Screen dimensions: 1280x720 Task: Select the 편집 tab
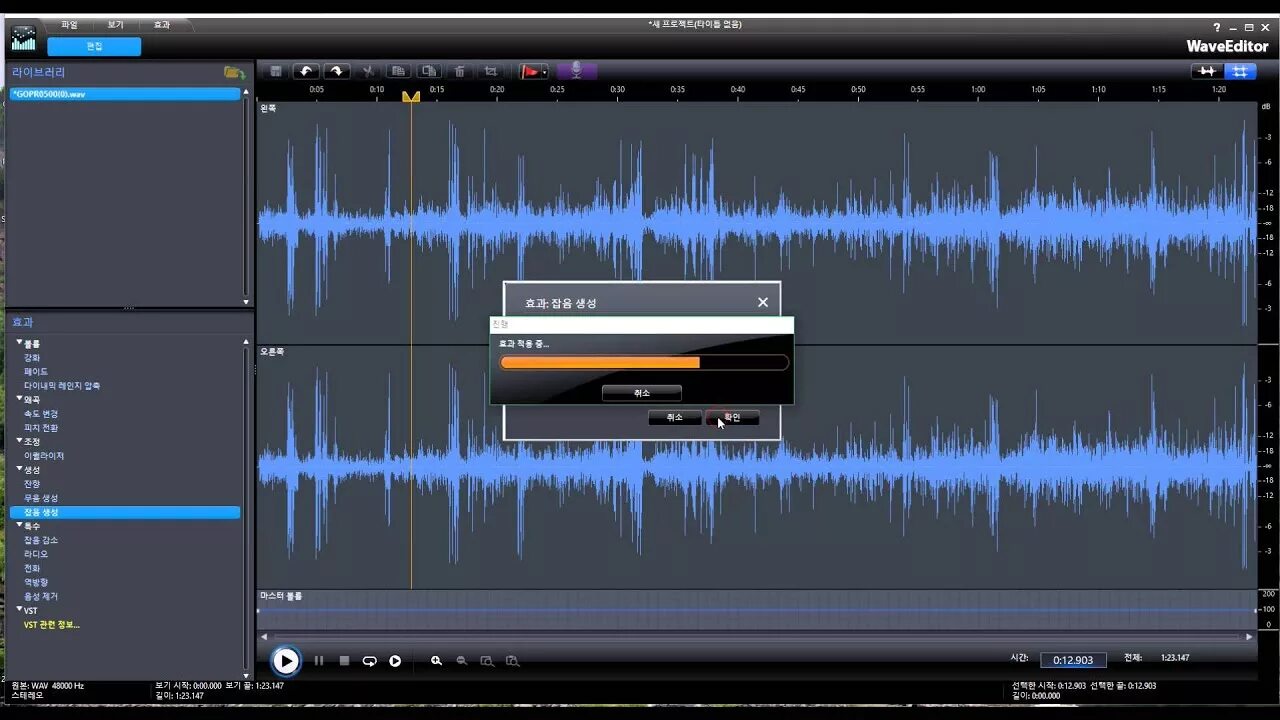point(94,46)
